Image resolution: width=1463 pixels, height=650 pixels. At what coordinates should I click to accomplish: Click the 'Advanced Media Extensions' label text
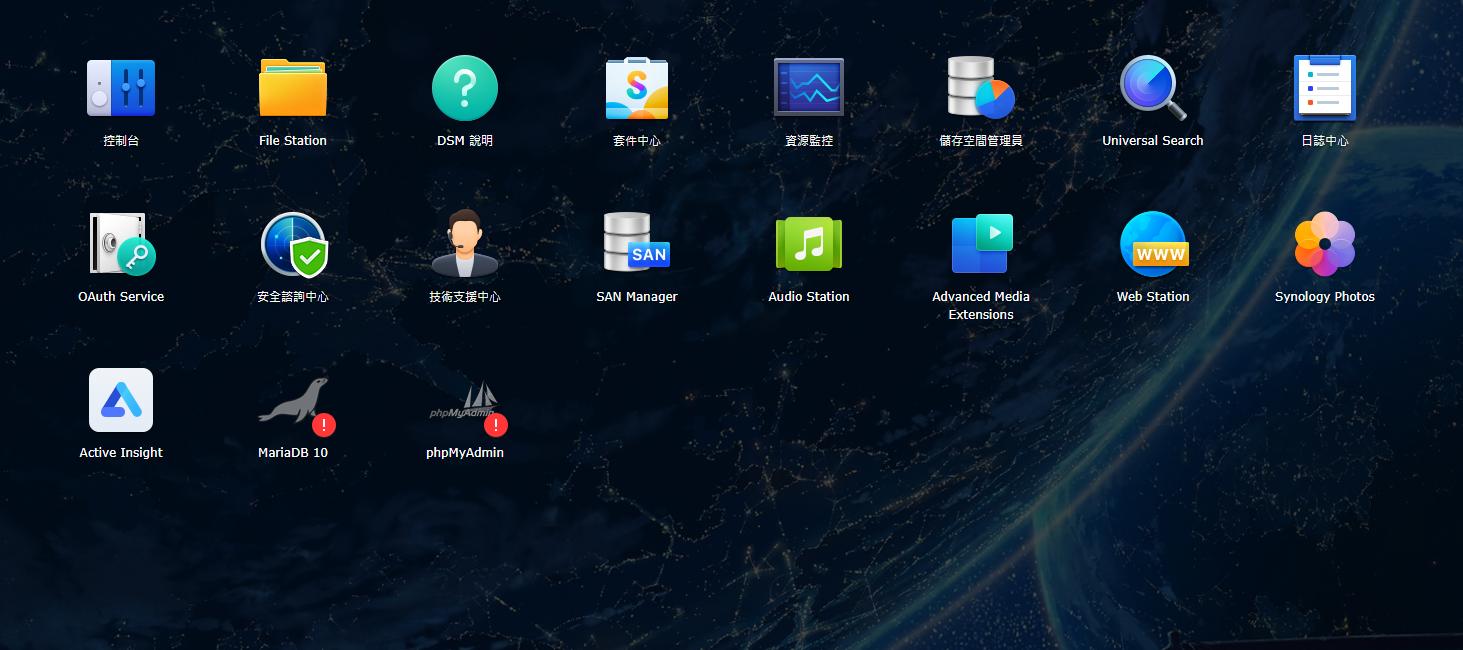pyautogui.click(x=981, y=306)
